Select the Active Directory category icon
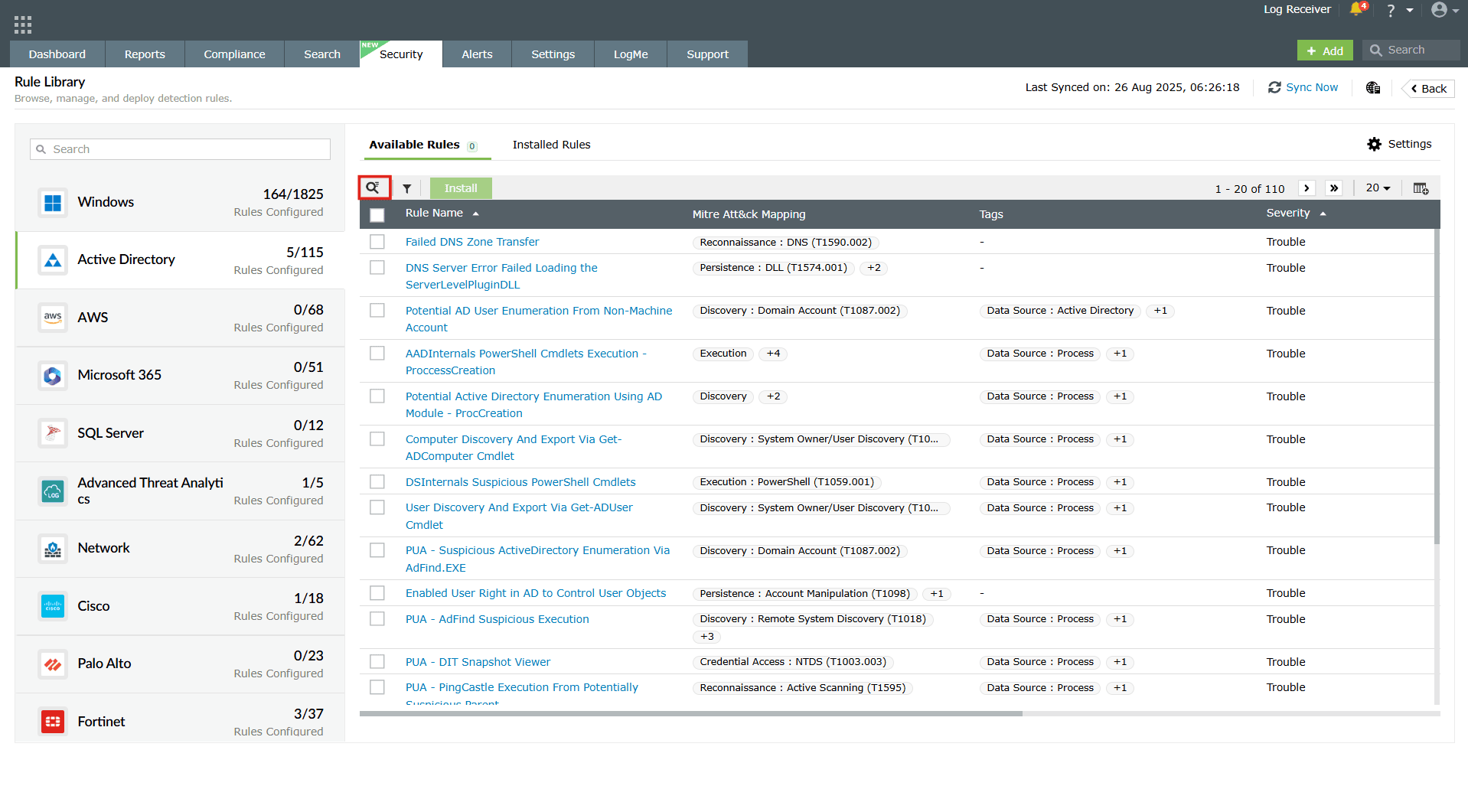Screen dimensions: 1468x812 click(x=53, y=260)
